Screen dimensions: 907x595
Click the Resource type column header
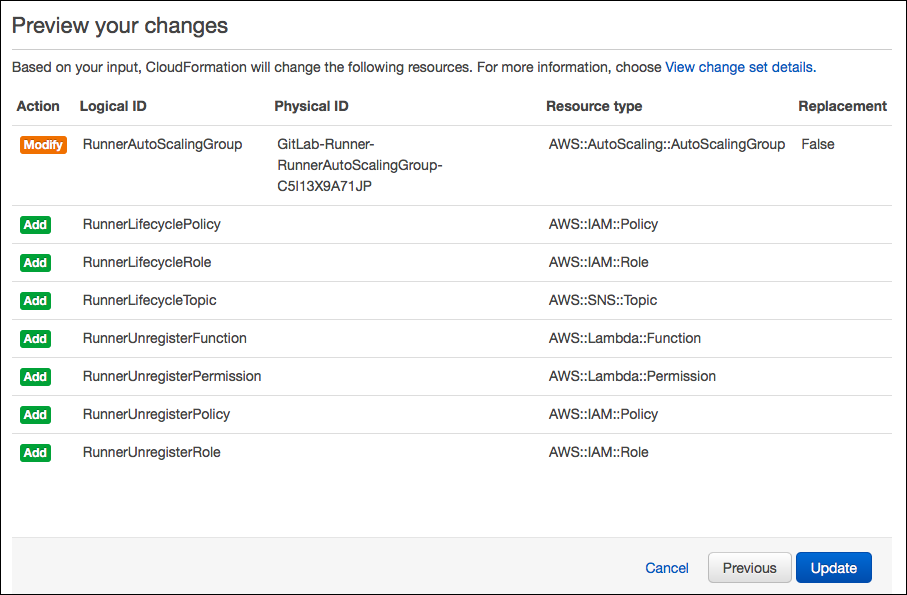pos(594,106)
